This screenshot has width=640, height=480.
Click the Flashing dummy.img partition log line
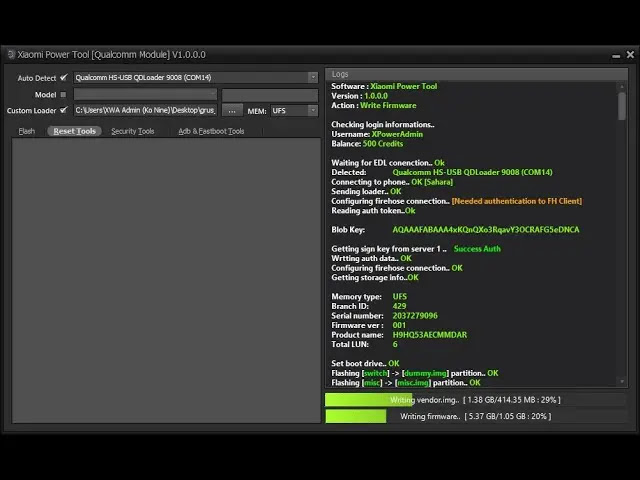click(415, 373)
